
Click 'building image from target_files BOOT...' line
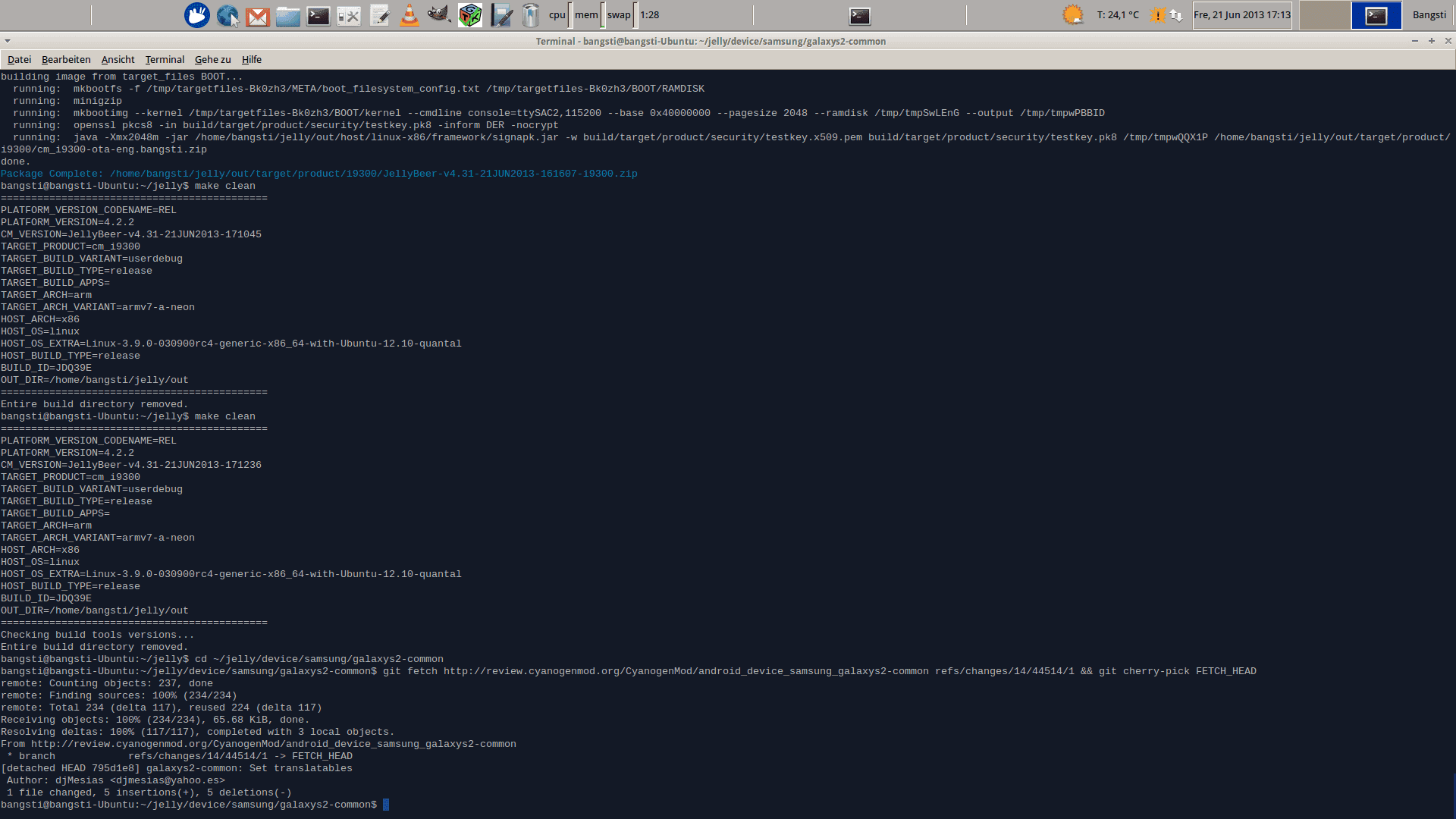click(122, 77)
